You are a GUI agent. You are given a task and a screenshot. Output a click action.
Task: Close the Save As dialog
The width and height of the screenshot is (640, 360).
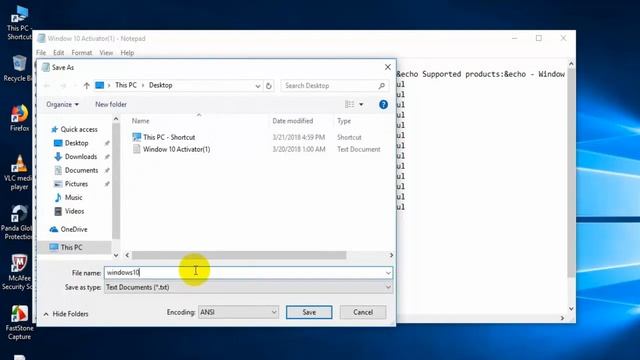388,67
